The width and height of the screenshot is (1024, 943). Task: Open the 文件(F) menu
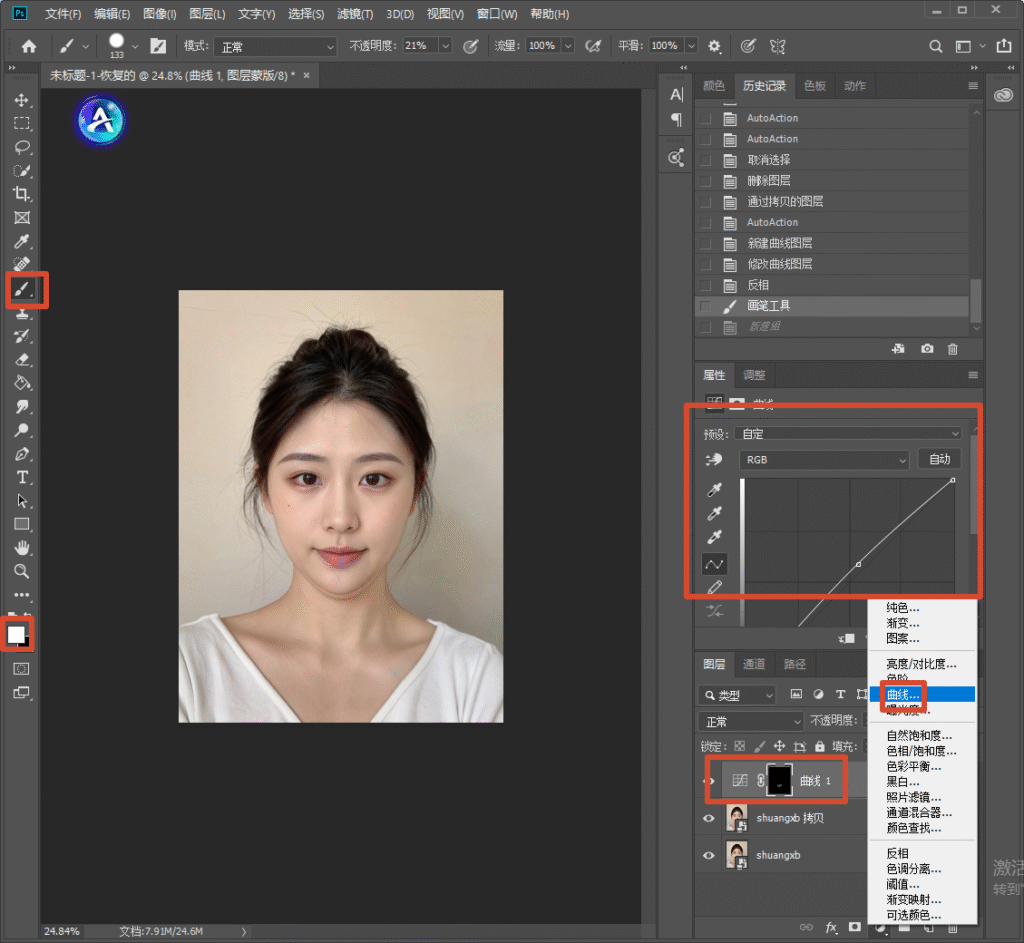pos(63,14)
